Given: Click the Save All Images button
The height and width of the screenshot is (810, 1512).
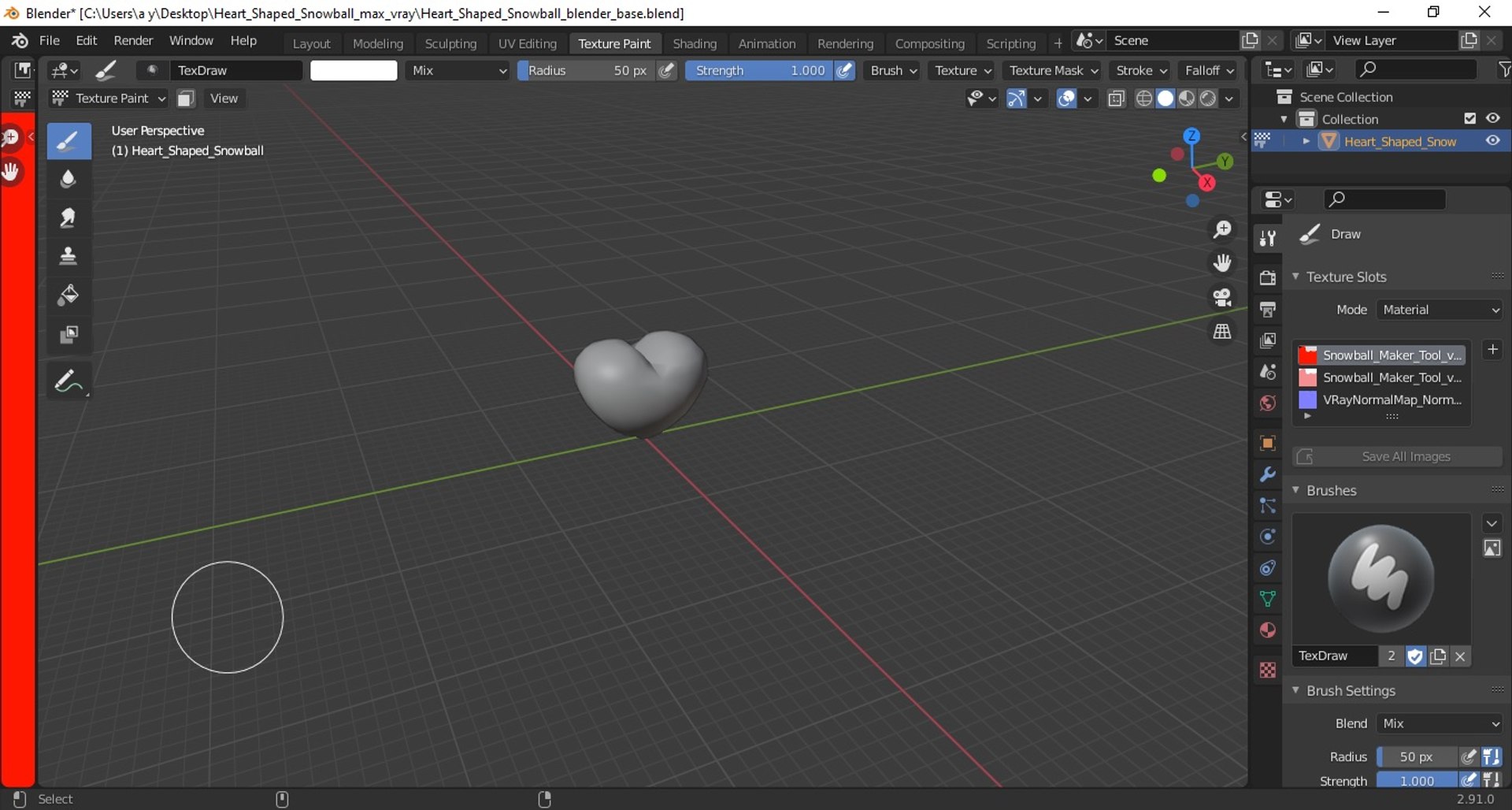Looking at the screenshot, I should pos(1397,456).
